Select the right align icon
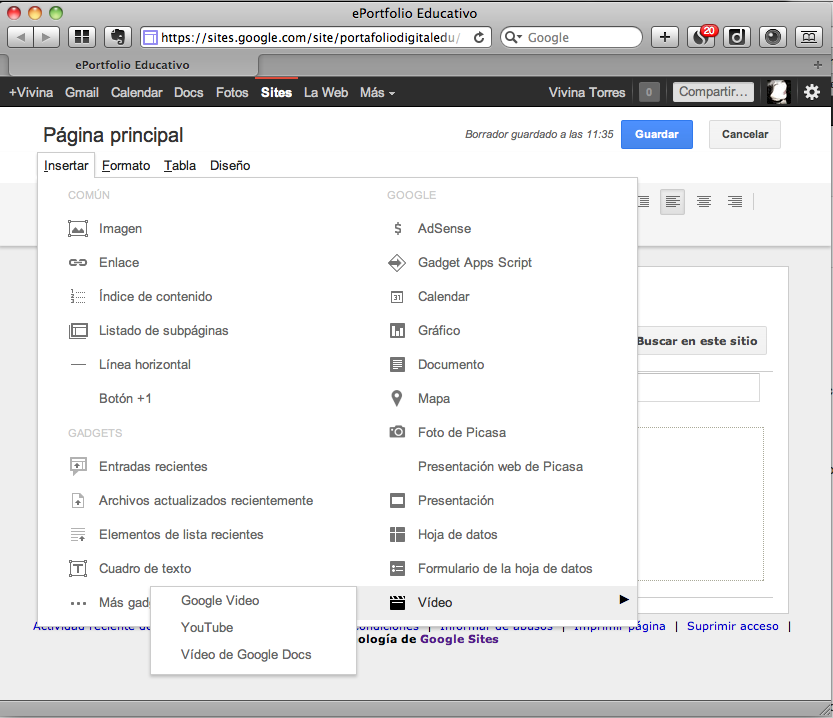The image size is (833, 718). coord(735,202)
